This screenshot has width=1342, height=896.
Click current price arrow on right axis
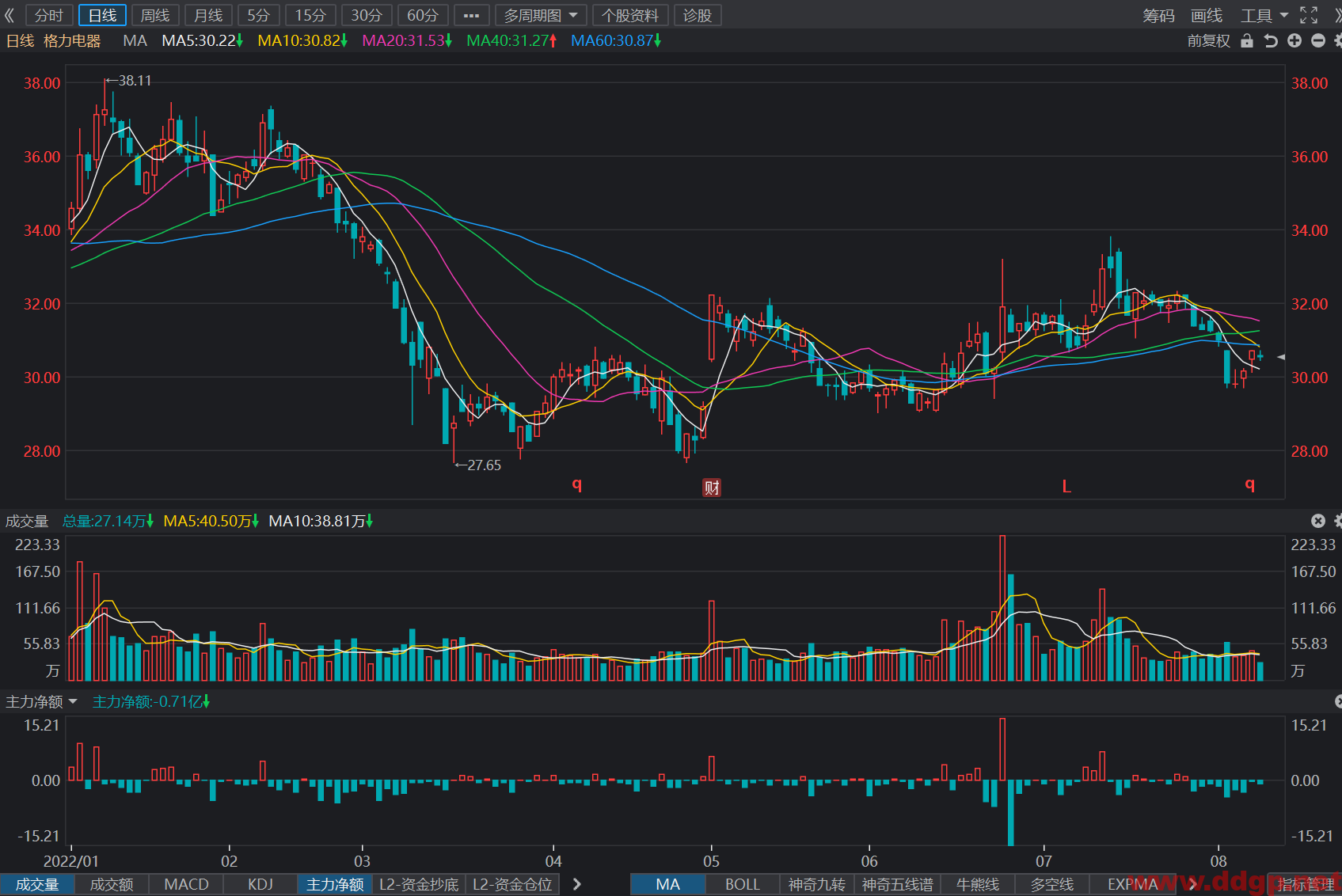[1280, 357]
